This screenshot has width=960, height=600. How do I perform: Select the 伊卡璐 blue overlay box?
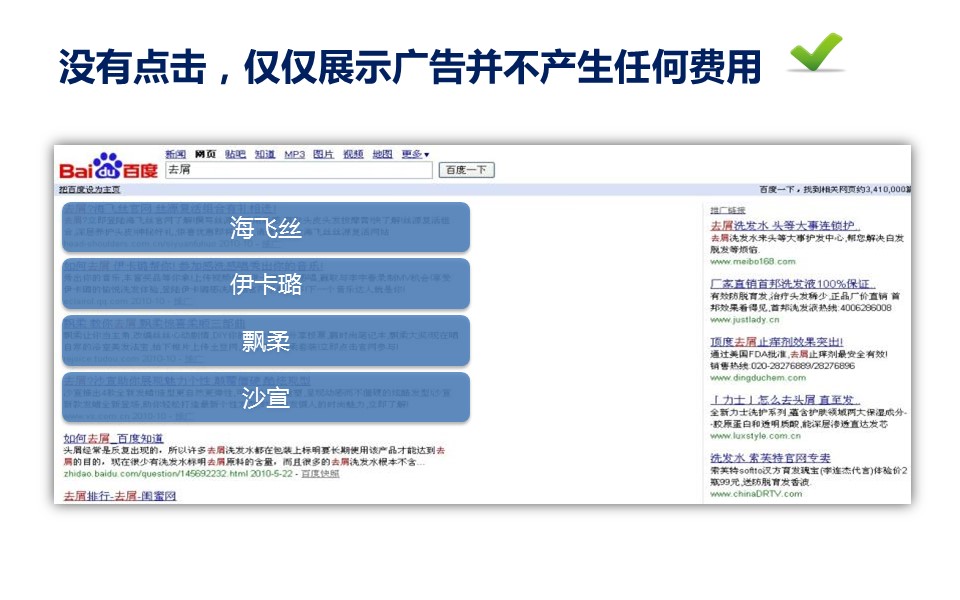tap(265, 284)
